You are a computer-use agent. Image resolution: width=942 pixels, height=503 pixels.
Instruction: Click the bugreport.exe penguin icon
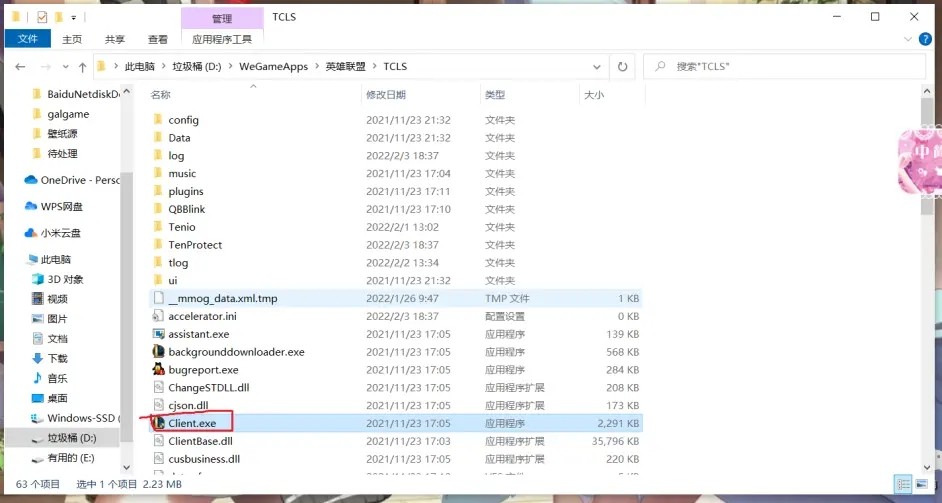(x=159, y=370)
